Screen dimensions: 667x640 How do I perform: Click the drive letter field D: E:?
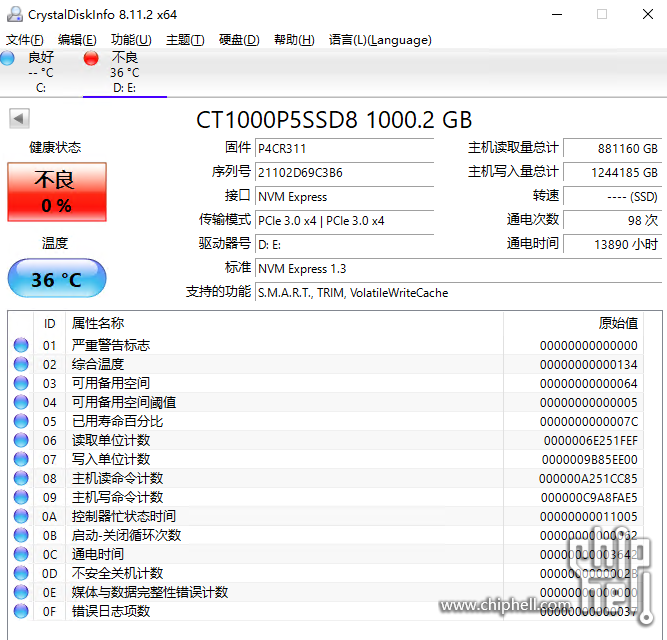point(344,245)
